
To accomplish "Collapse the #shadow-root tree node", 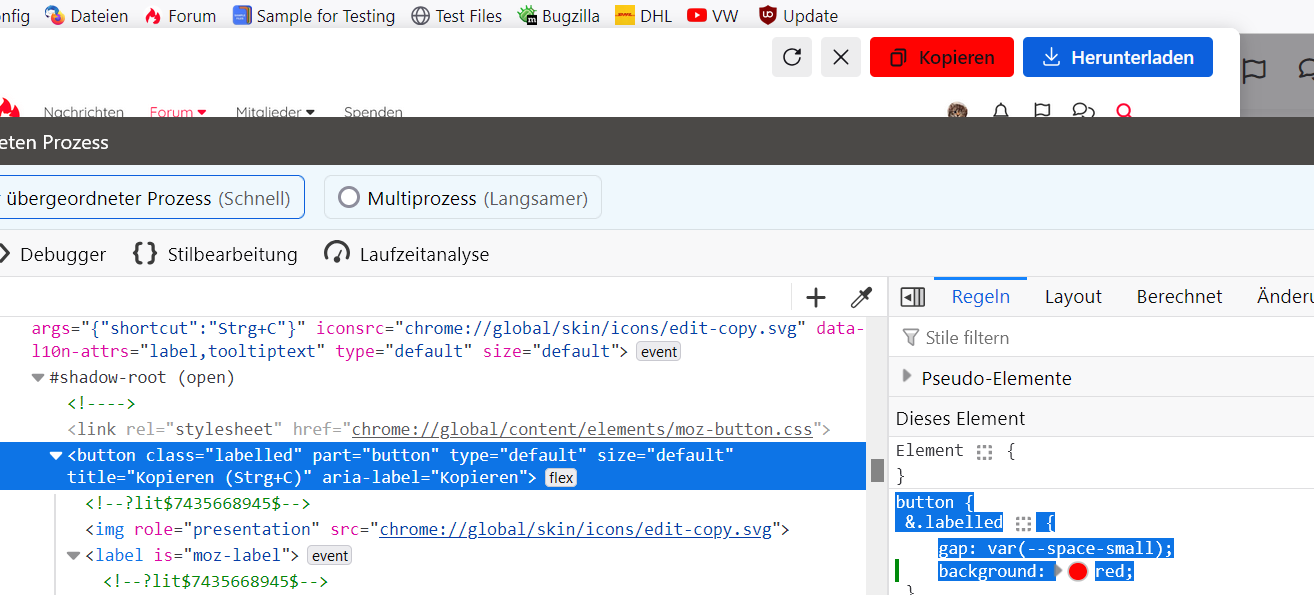I will tap(38, 378).
